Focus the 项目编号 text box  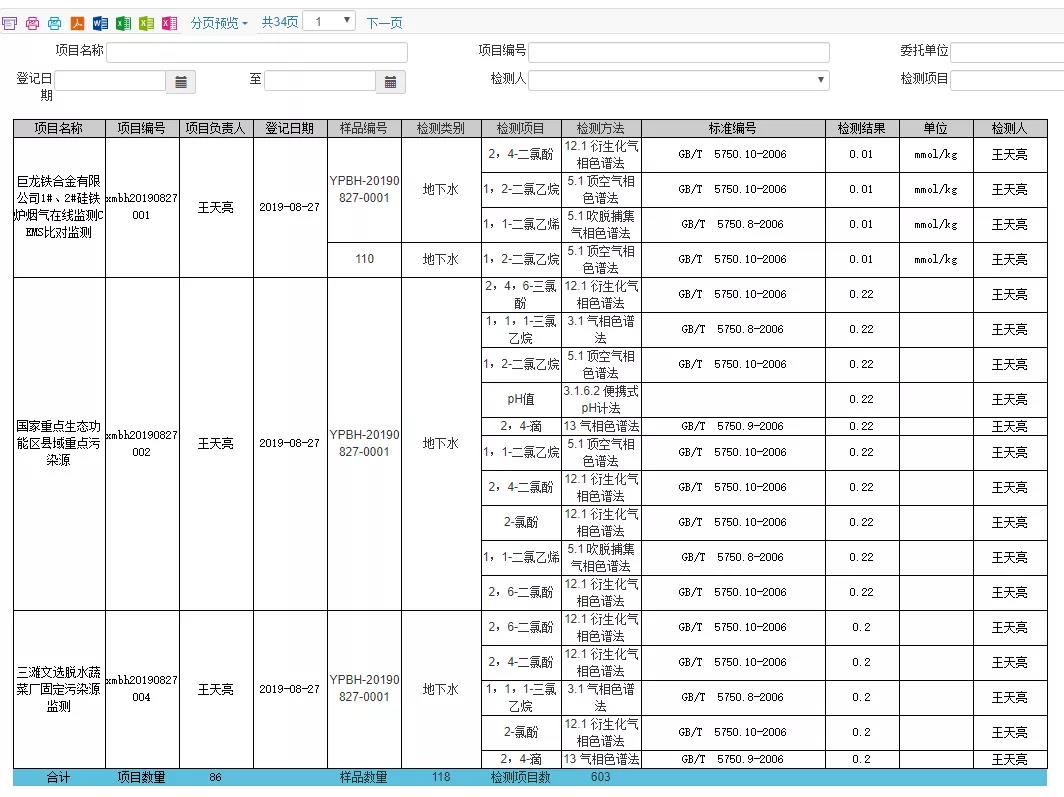pyautogui.click(x=678, y=53)
